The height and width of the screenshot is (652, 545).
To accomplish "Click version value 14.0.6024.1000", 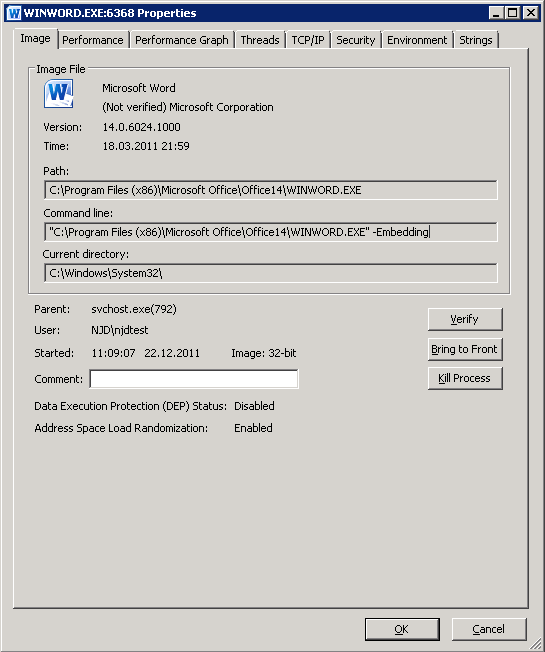I will pos(141,127).
